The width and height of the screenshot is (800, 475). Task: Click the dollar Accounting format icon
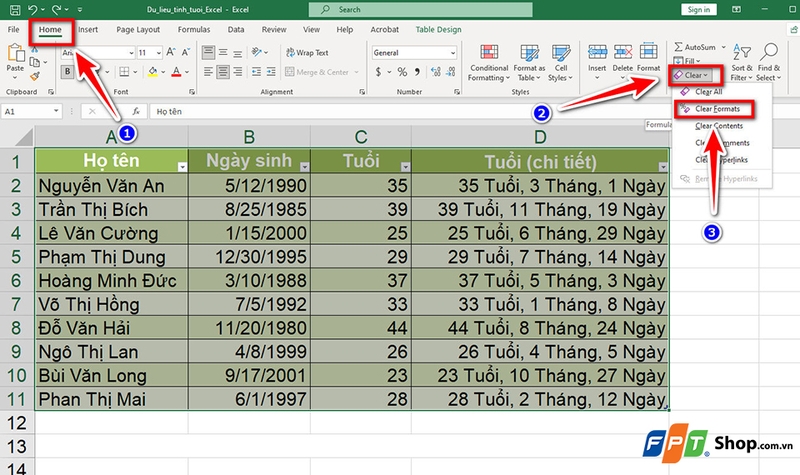[378, 72]
